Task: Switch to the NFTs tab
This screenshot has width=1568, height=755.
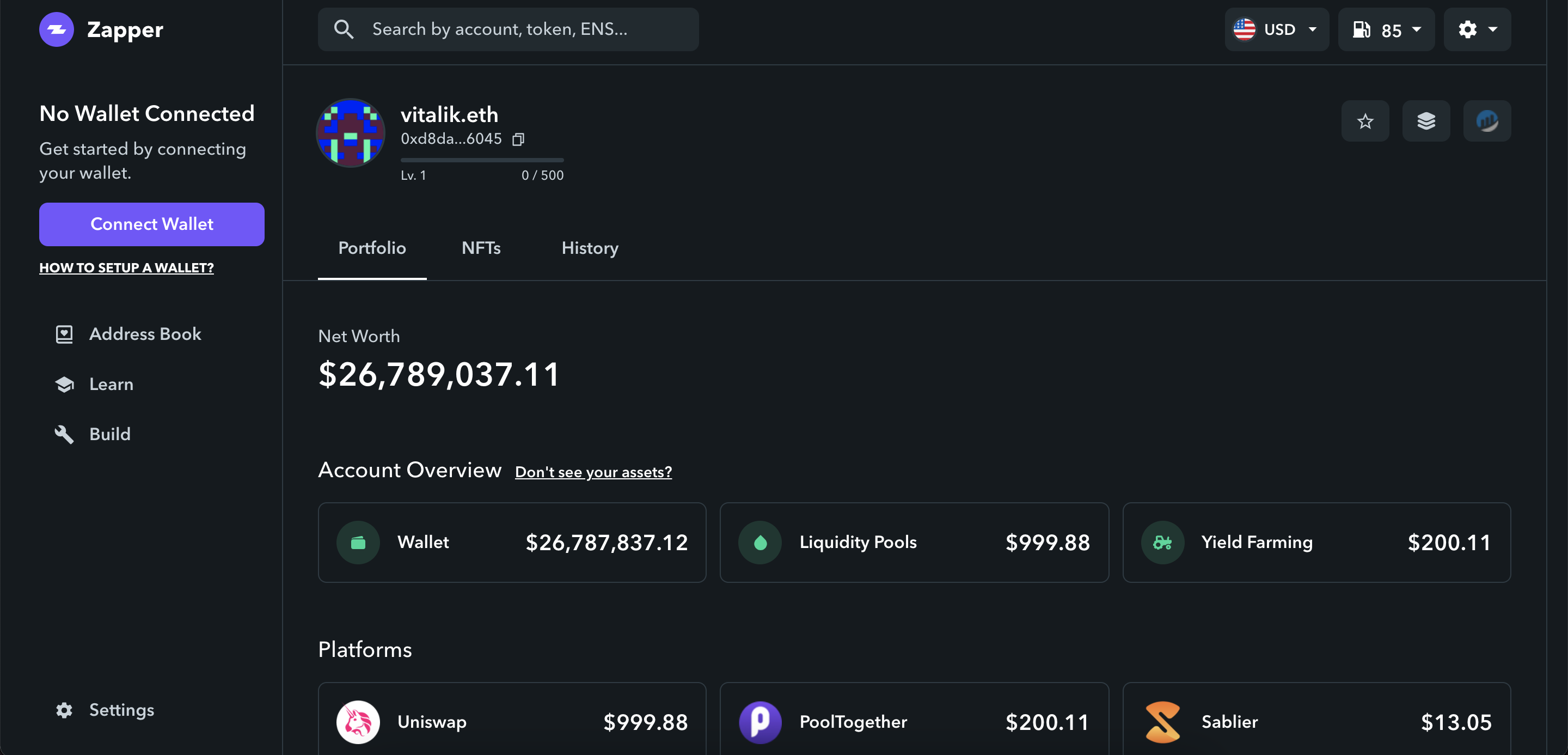Action: tap(480, 248)
